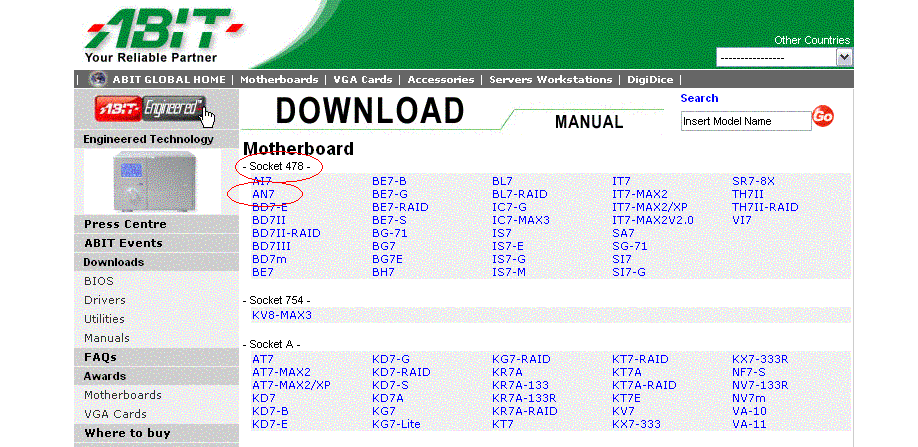Open Engineered Technology sidebar heading
The image size is (918, 447).
click(148, 139)
